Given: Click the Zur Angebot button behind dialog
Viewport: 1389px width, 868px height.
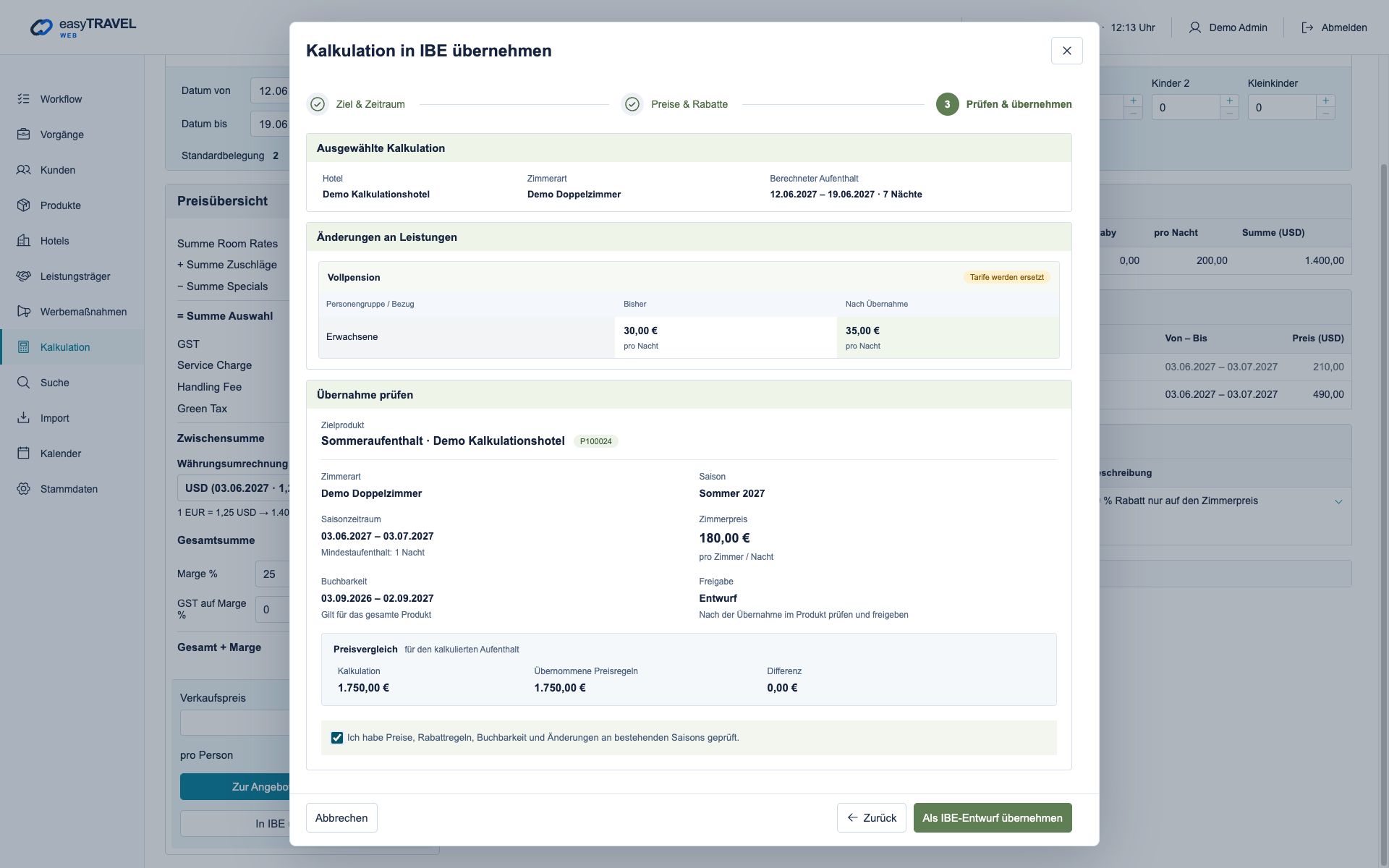Looking at the screenshot, I should coord(235,787).
